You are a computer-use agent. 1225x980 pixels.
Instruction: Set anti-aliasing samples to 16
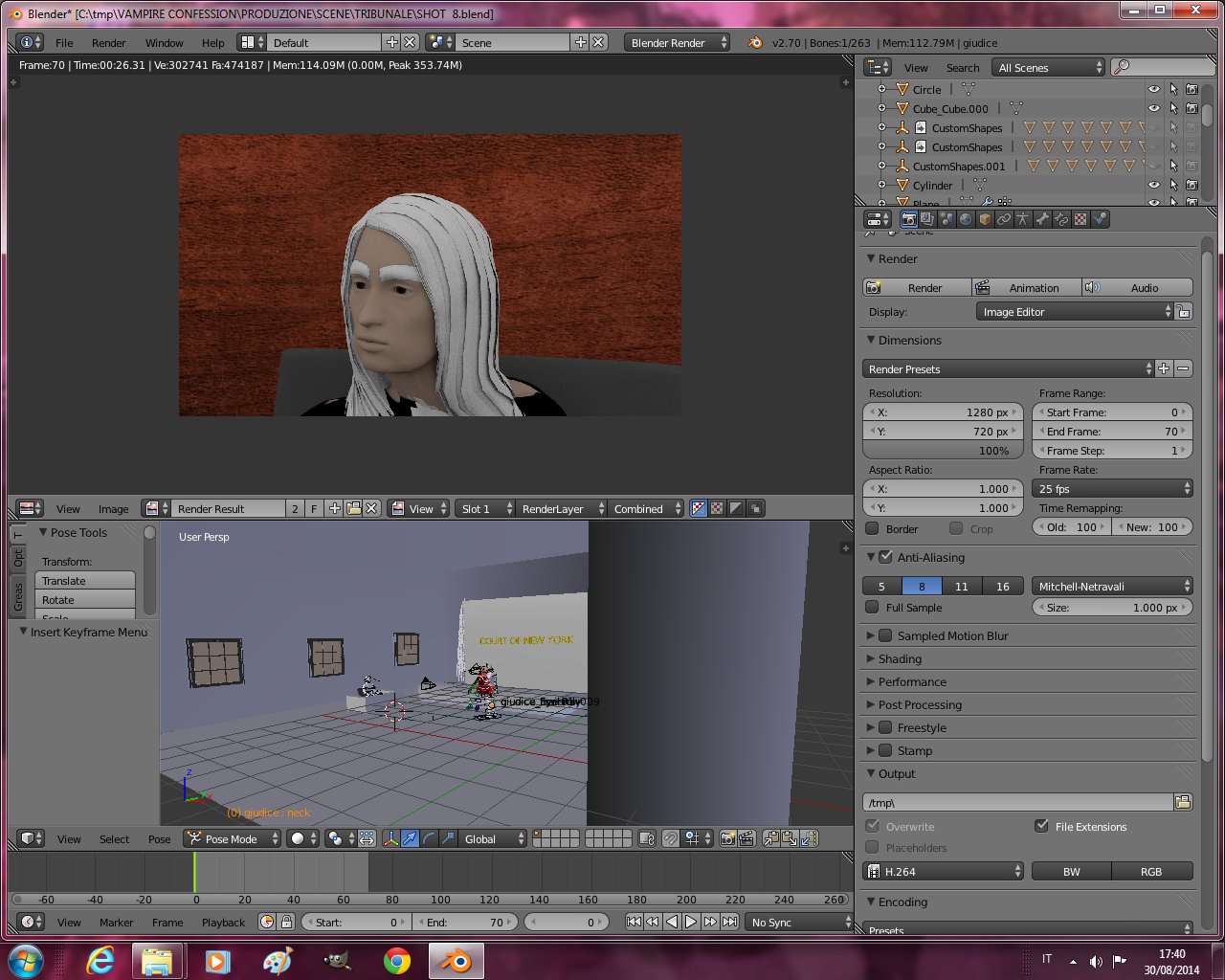[1002, 586]
